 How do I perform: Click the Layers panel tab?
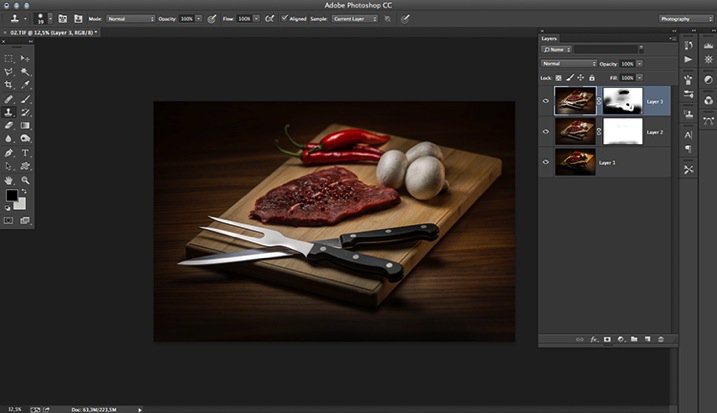coord(552,38)
